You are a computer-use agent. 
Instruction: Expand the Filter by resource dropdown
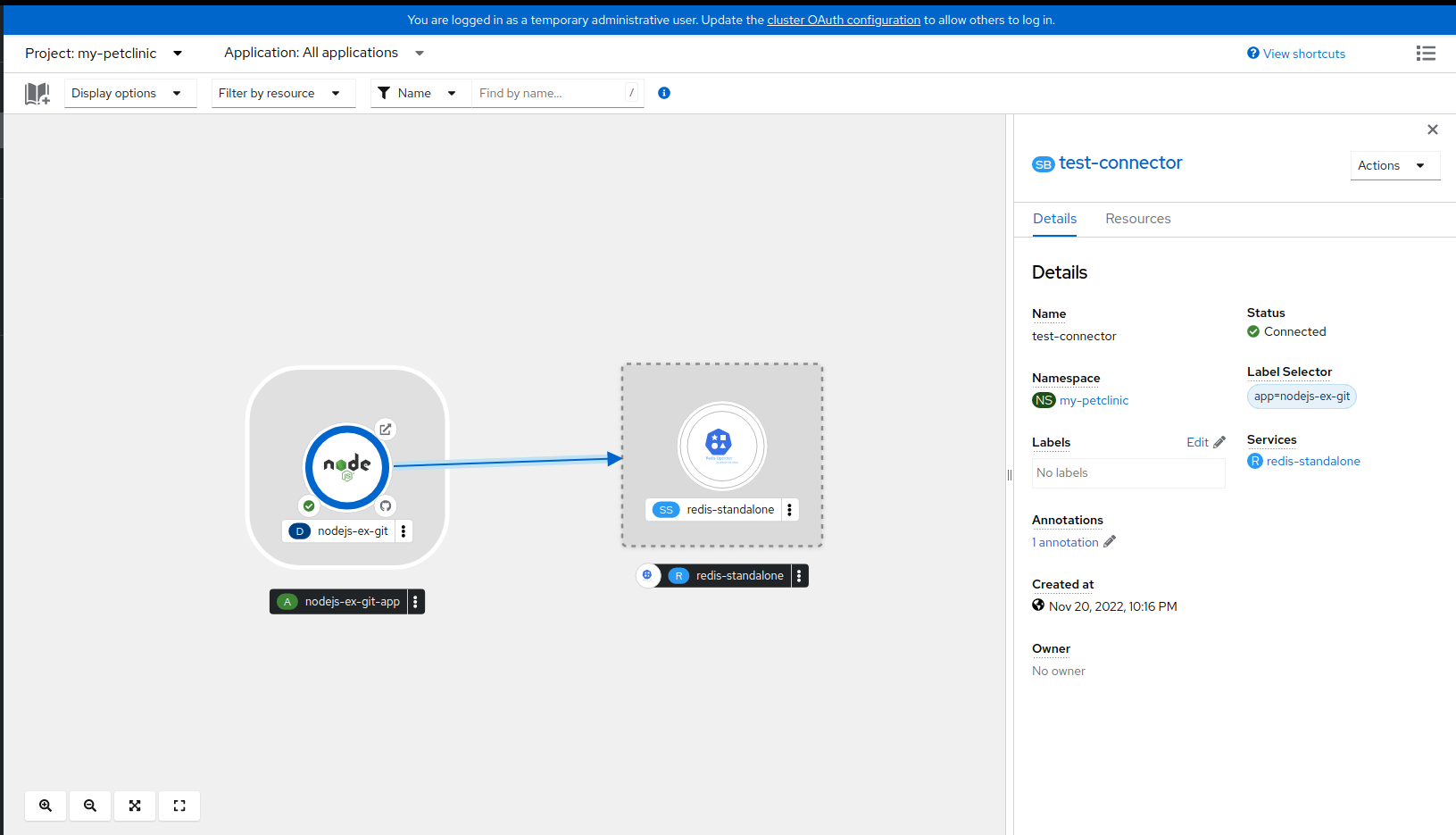282,93
